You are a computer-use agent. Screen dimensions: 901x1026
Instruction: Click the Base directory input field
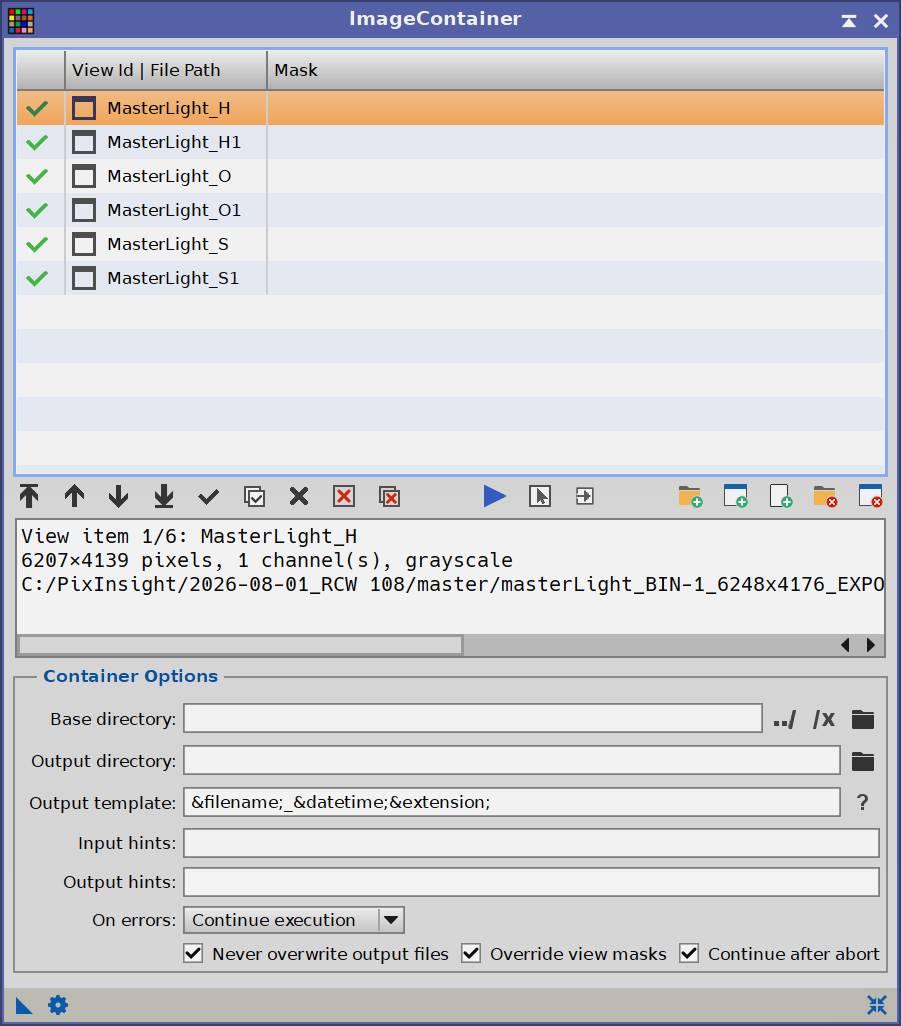pyautogui.click(x=473, y=718)
